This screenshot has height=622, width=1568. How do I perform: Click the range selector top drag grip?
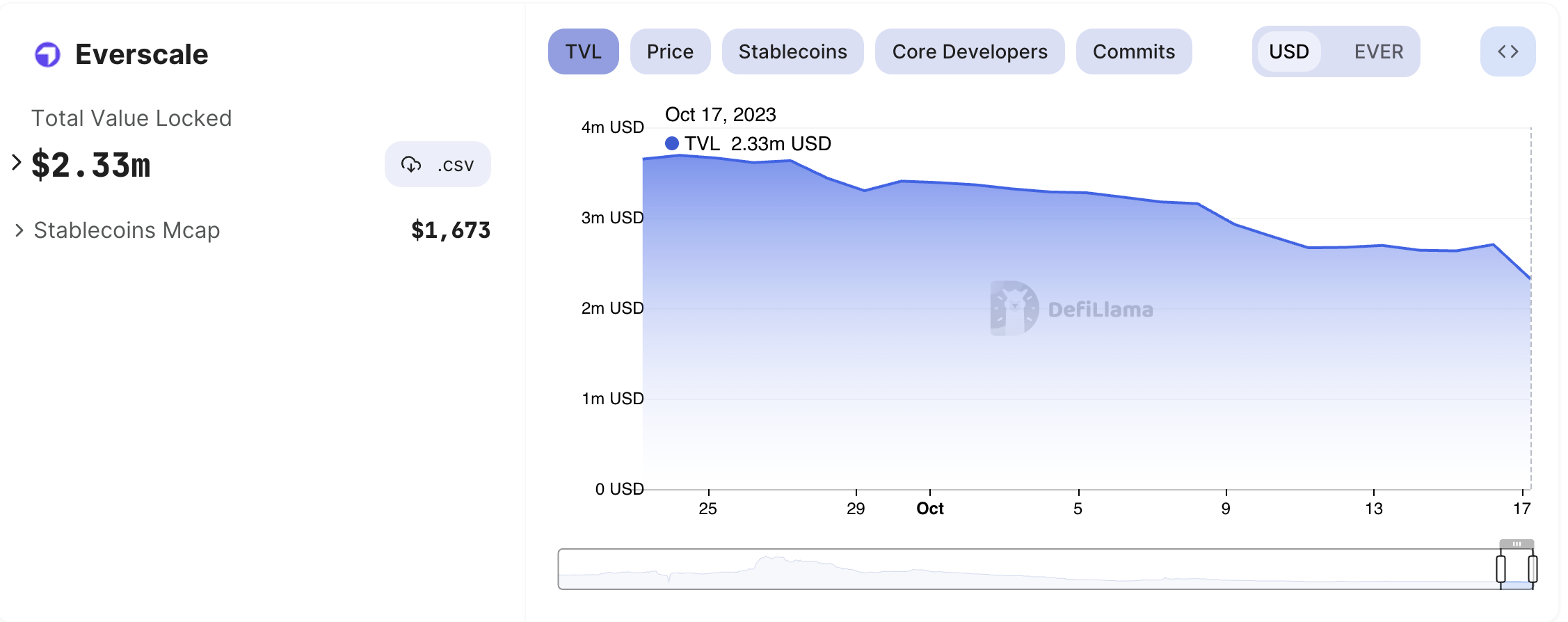(1517, 544)
